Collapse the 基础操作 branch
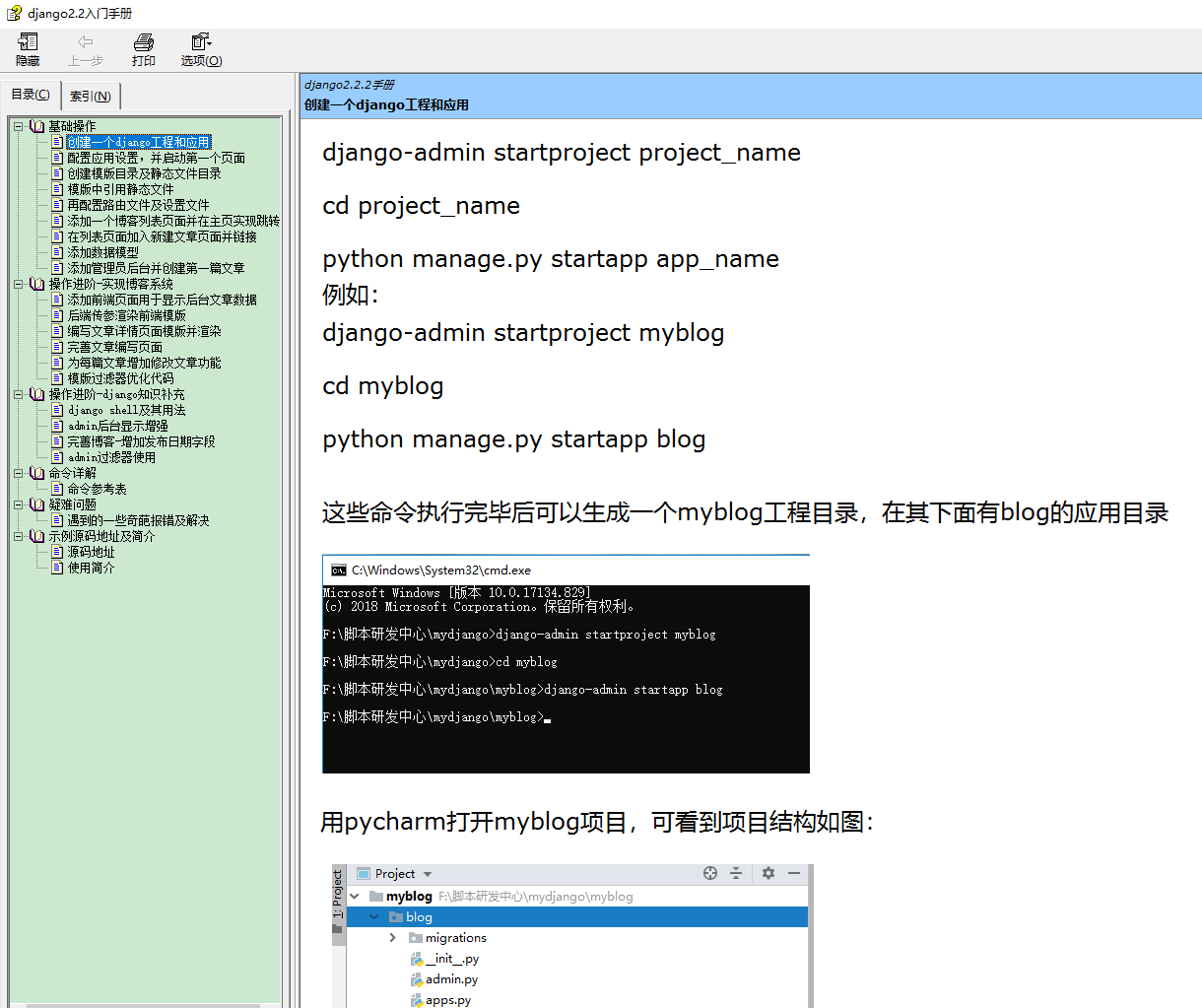1202x1008 pixels. (x=17, y=126)
